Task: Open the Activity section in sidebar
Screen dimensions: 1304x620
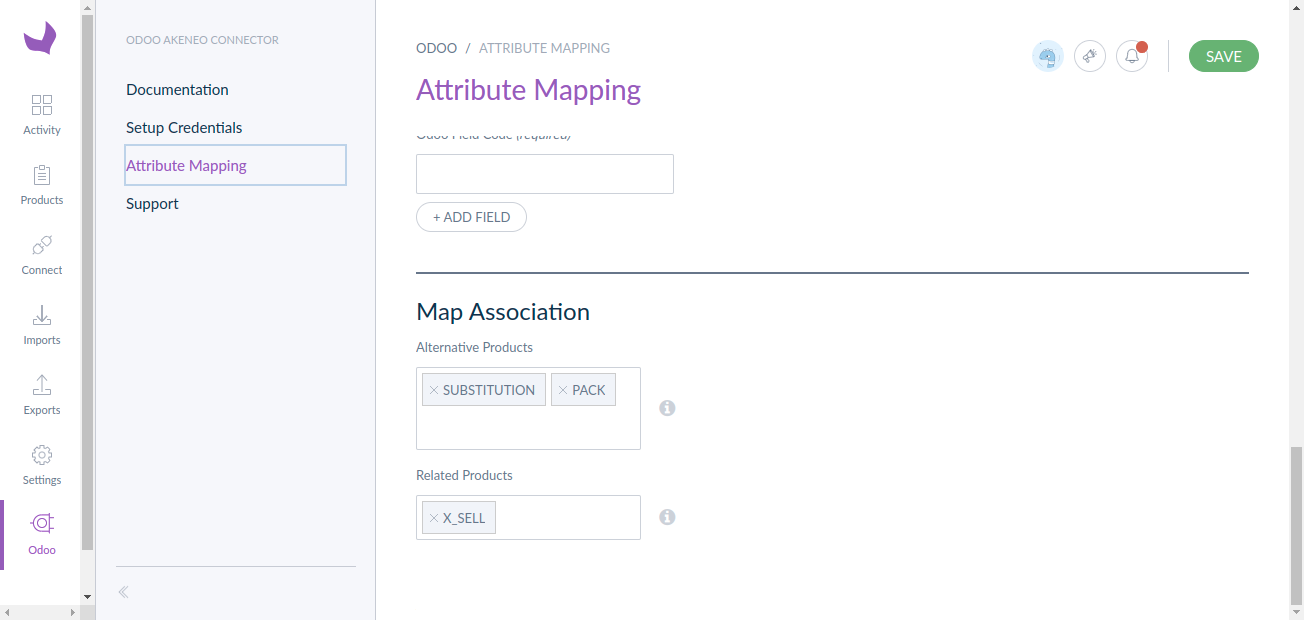Action: point(42,115)
